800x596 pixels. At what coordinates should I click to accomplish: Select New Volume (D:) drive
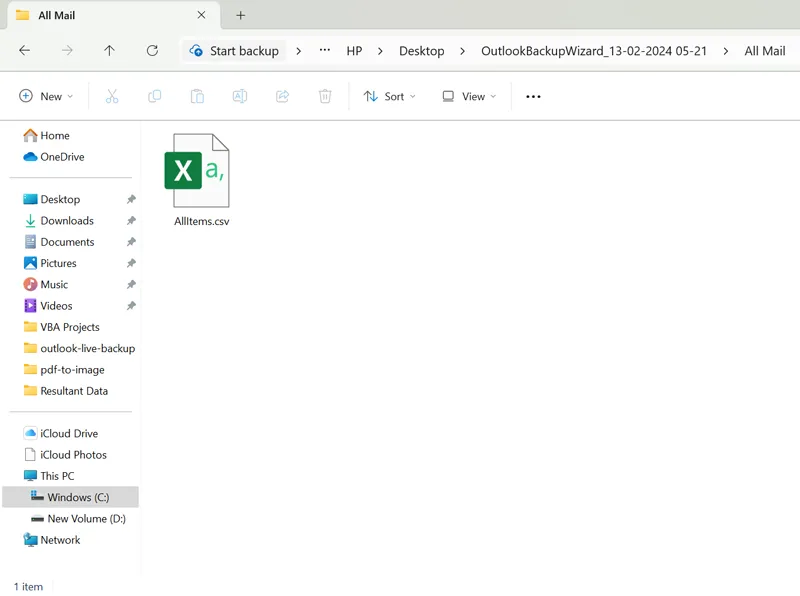[x=86, y=518]
